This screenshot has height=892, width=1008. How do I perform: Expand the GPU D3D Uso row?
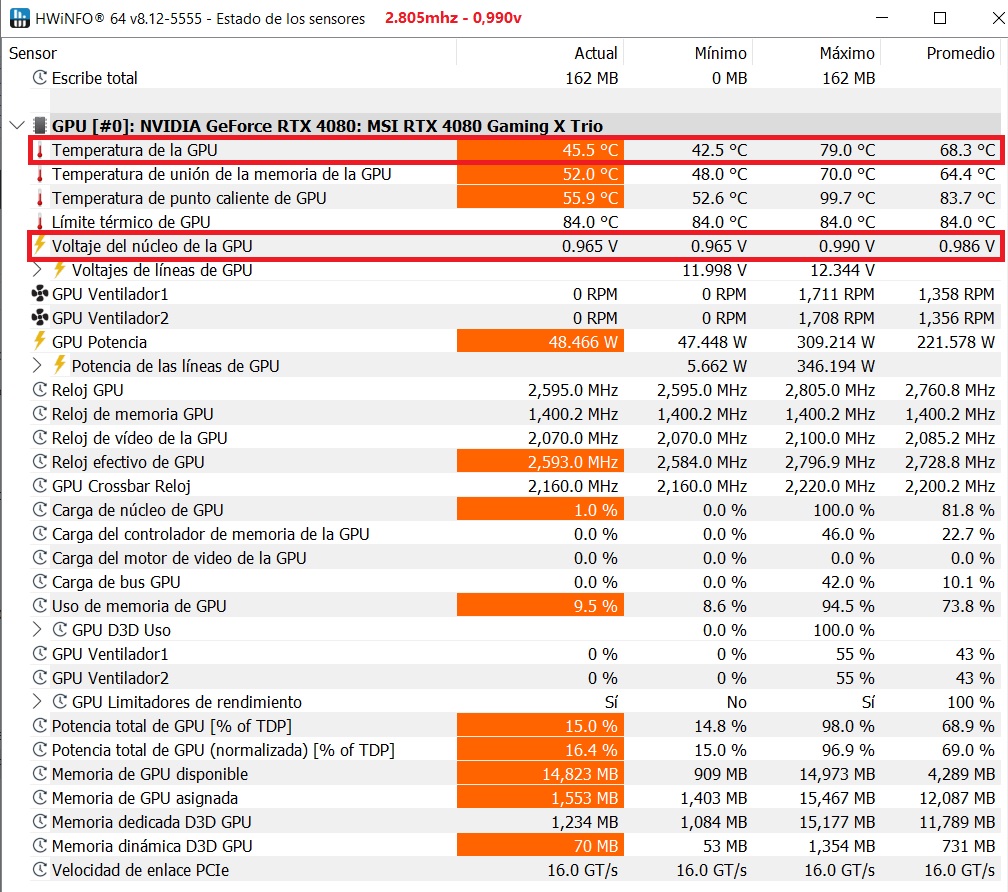click(x=37, y=630)
